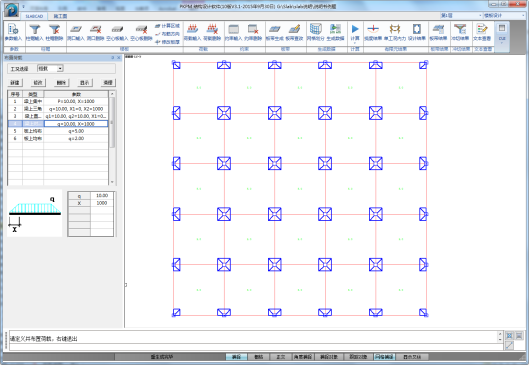Open the 设计结果 design results icon
The height and width of the screenshot is (365, 530).
pos(416,32)
